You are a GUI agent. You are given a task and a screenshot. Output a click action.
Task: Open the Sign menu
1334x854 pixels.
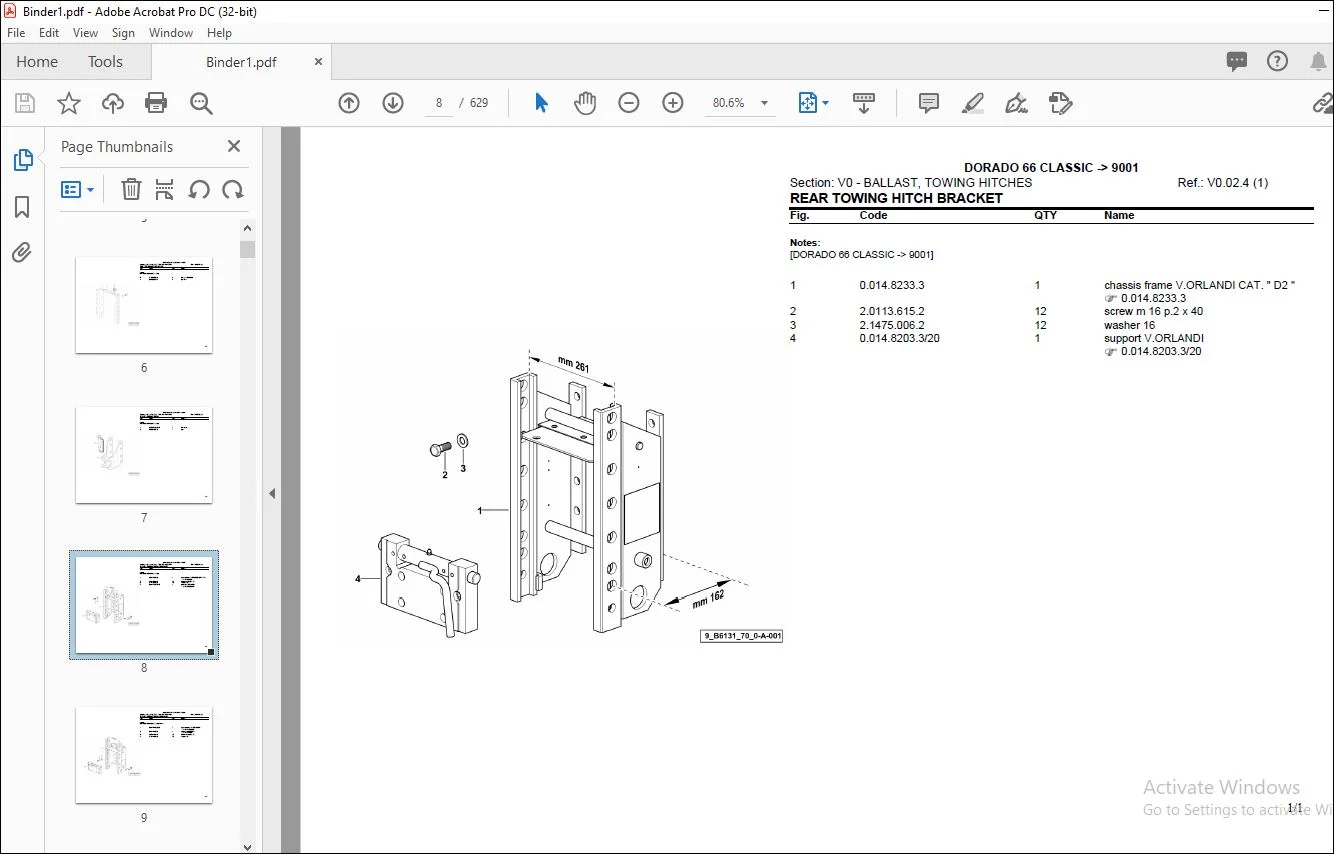click(x=123, y=33)
